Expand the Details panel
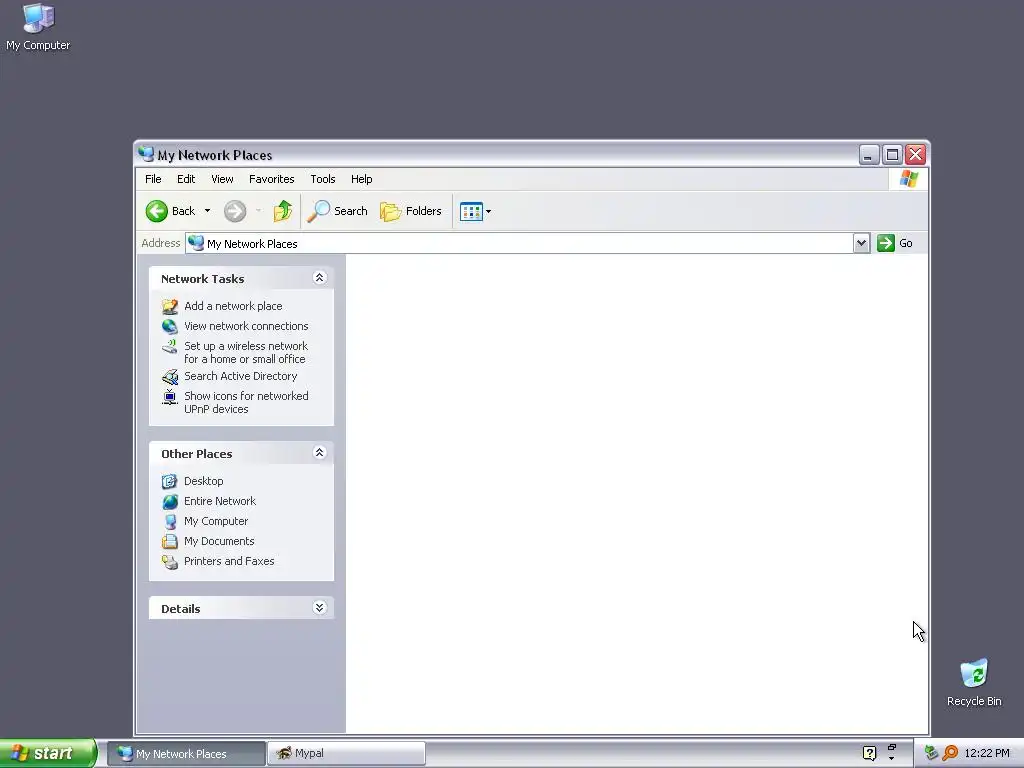The image size is (1024, 768). pyautogui.click(x=319, y=608)
